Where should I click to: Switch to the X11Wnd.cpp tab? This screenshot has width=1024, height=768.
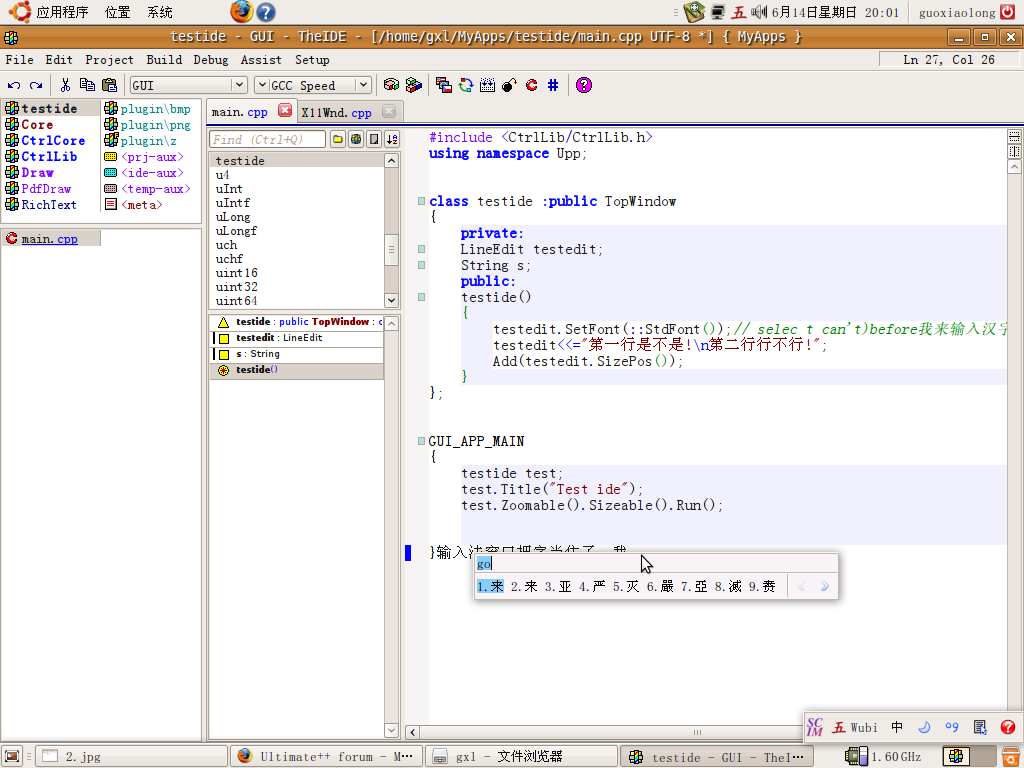336,113
